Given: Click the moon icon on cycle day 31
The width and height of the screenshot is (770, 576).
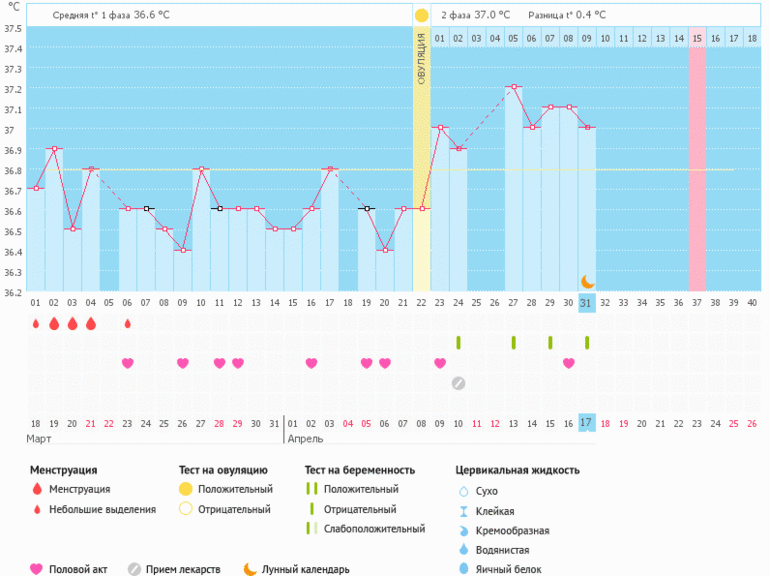Looking at the screenshot, I should [588, 282].
